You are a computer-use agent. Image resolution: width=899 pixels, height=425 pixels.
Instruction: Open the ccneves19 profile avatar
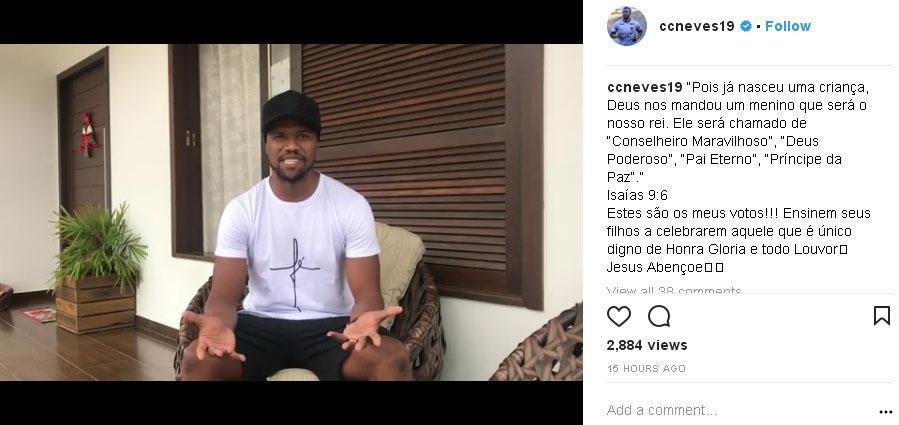tap(627, 26)
